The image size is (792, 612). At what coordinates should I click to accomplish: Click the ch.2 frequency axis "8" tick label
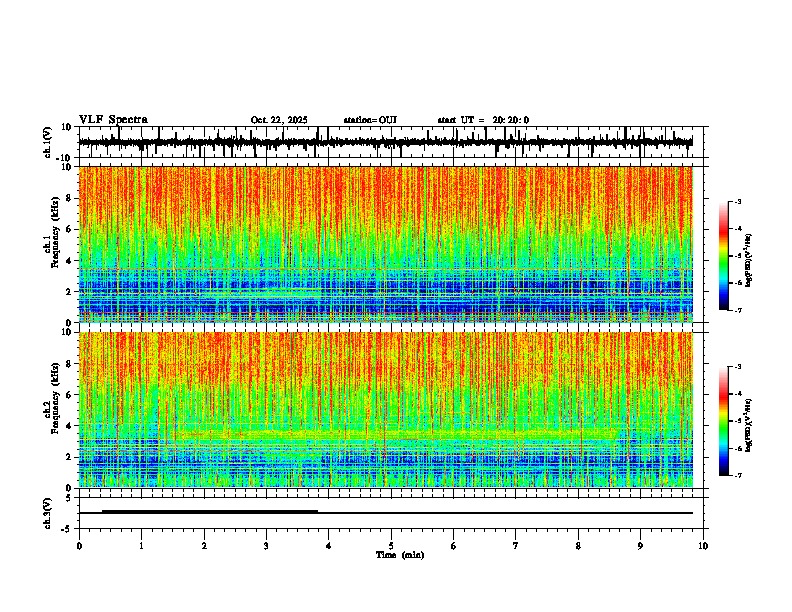pos(70,364)
